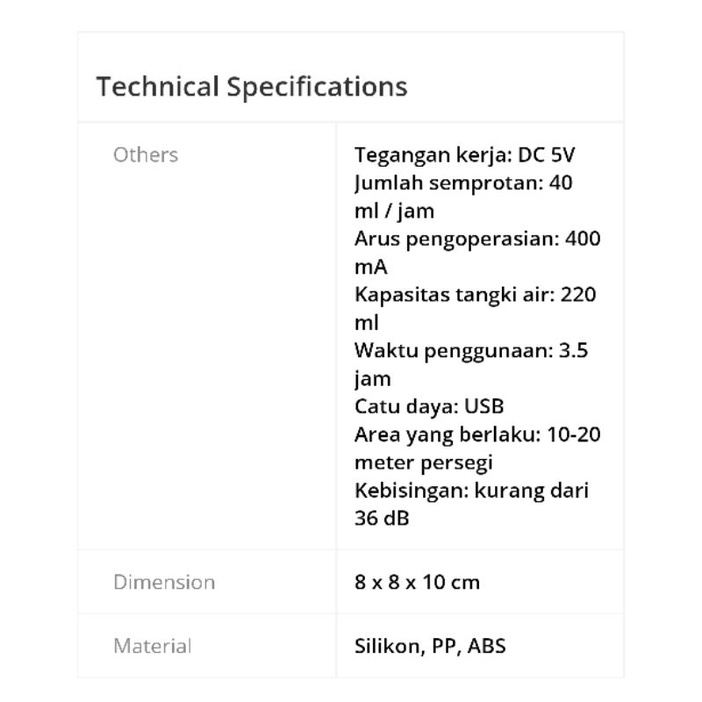Select the 'ml / jam' unit text
702x702 pixels.
click(x=394, y=212)
